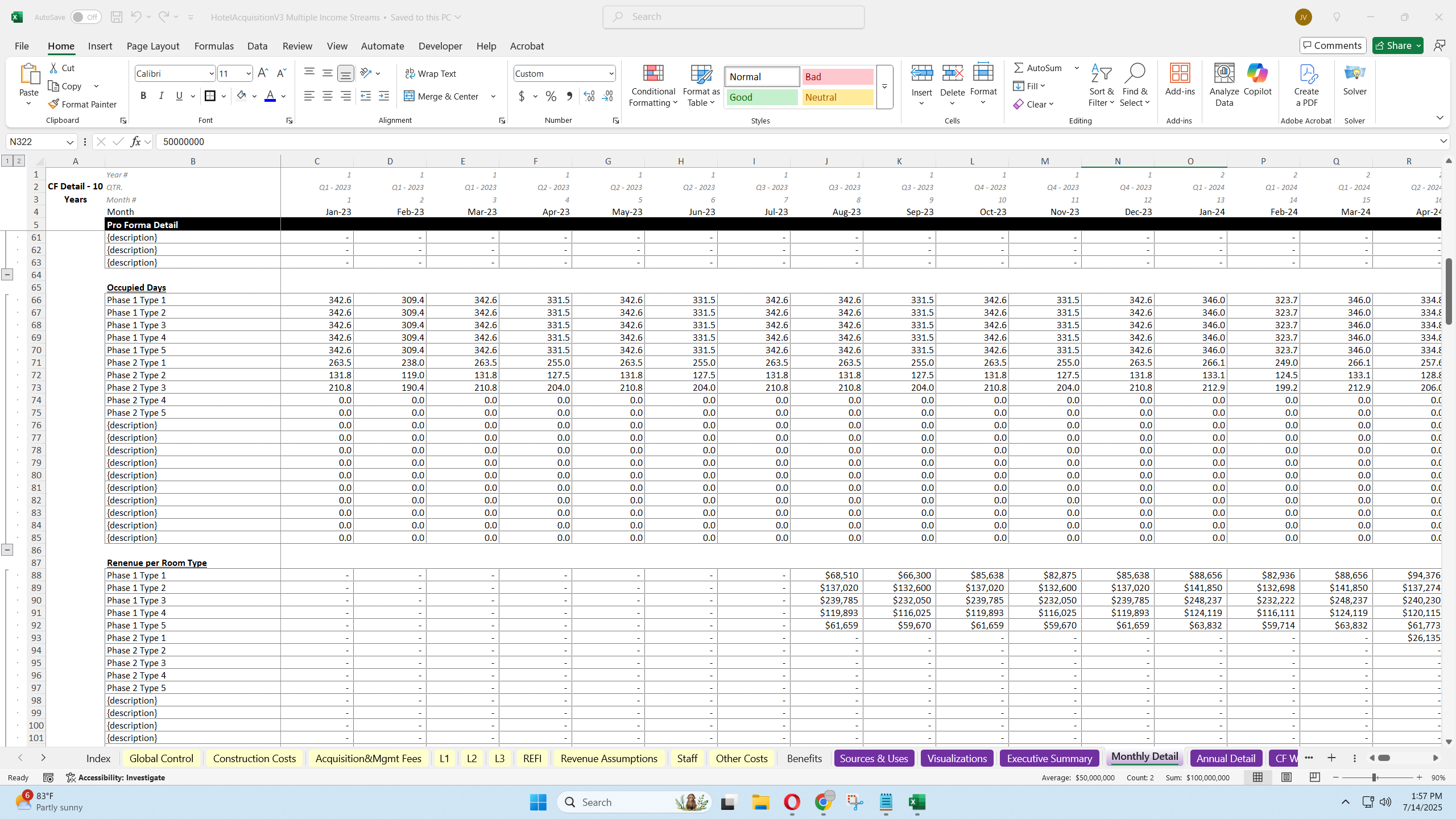Select the Wrap Text command

(431, 73)
